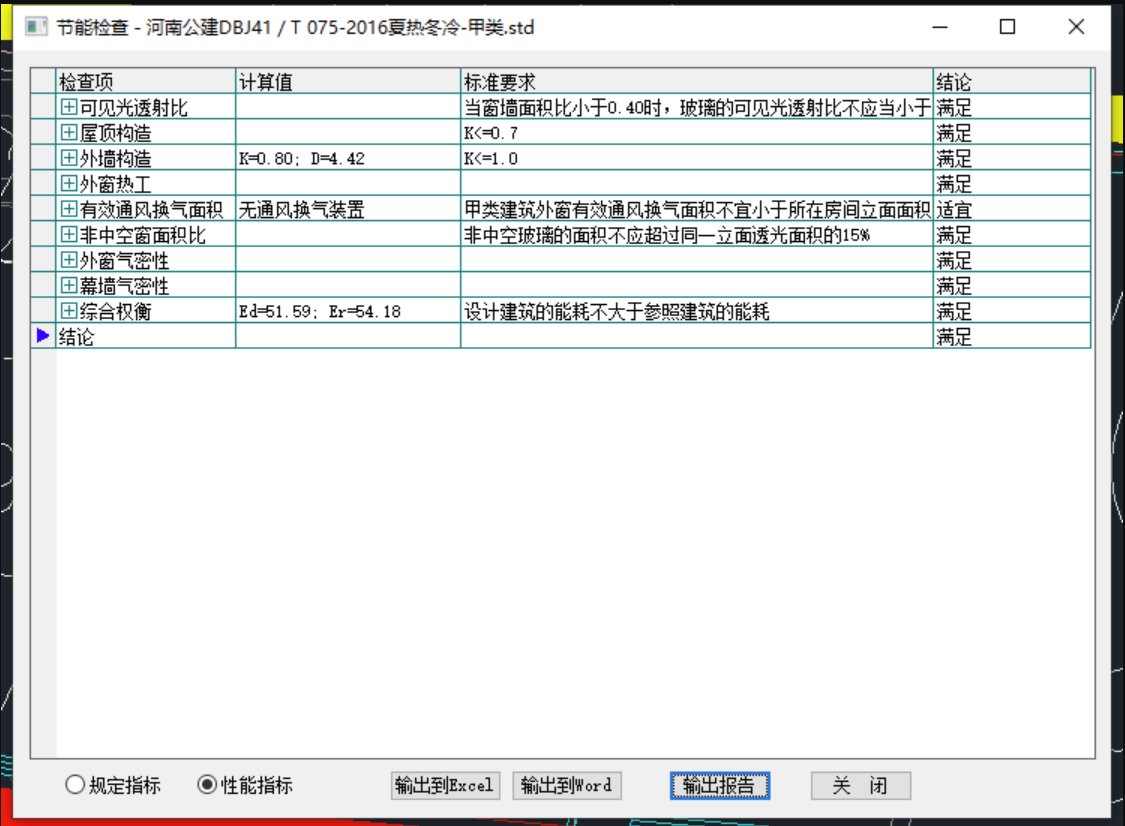Expand the 可见光透射比 row
Image resolution: width=1125 pixels, height=826 pixels.
(x=69, y=108)
